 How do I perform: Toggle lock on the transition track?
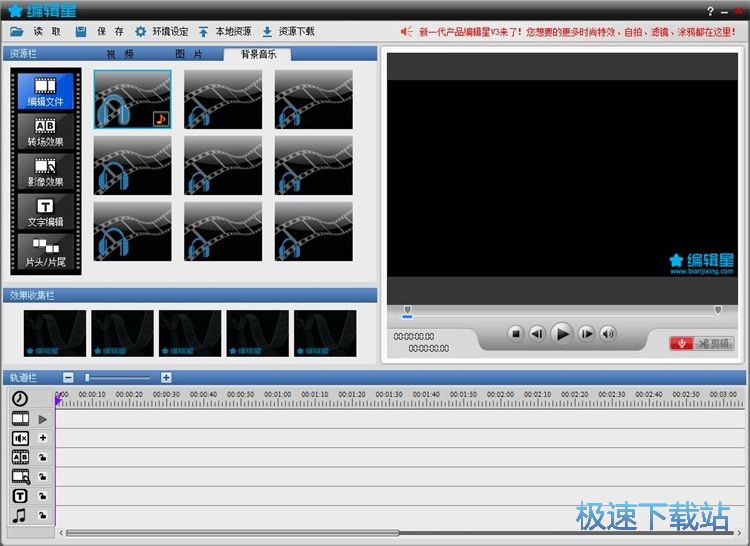[43, 458]
